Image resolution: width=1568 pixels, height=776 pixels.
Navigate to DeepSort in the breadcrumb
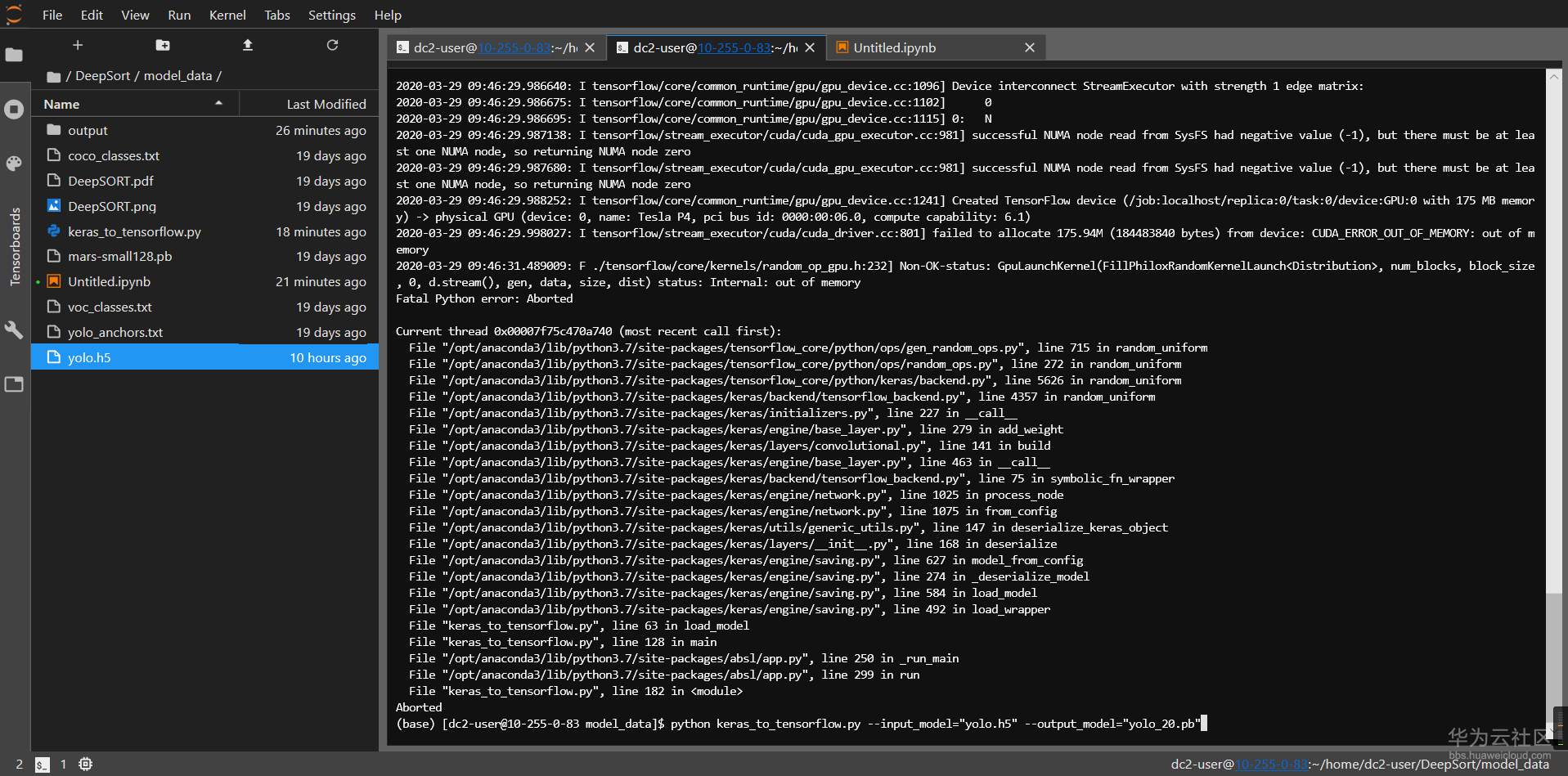tap(103, 76)
